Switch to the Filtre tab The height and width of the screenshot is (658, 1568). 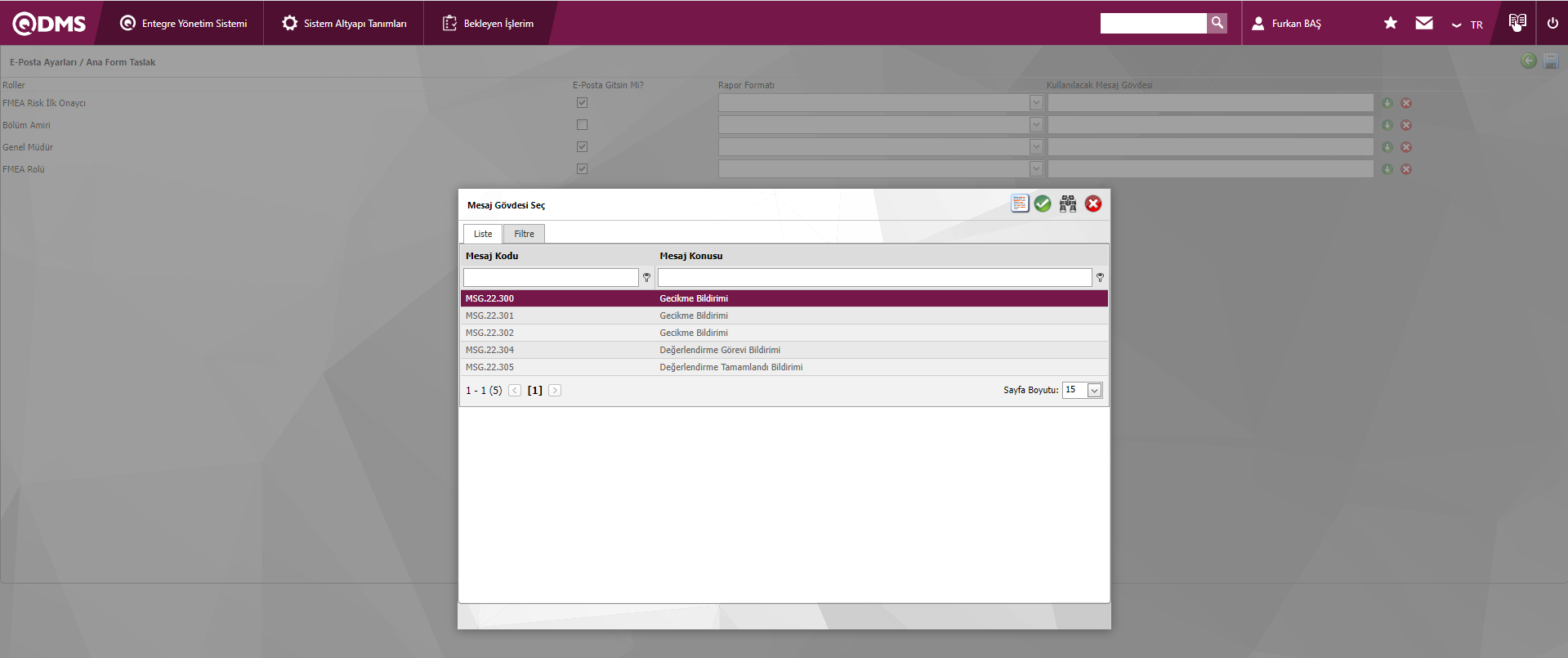(524, 234)
